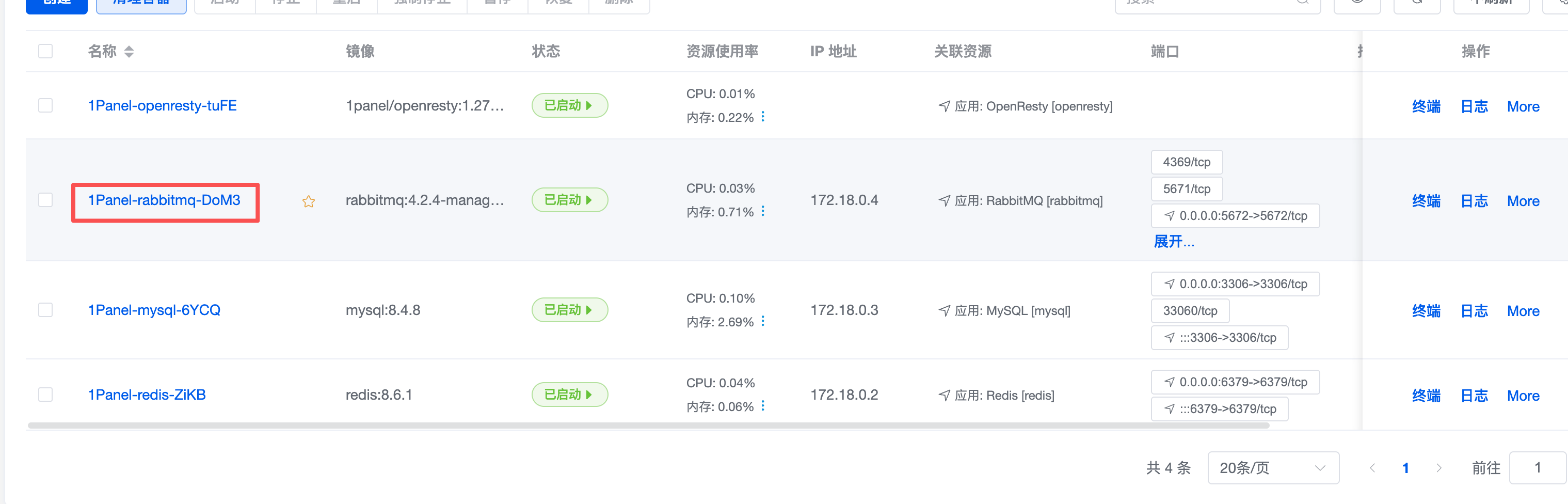1568x504 pixels.
Task: Star the 1Panel-rabbitmq-DoM3 container as favorite
Action: click(x=309, y=201)
